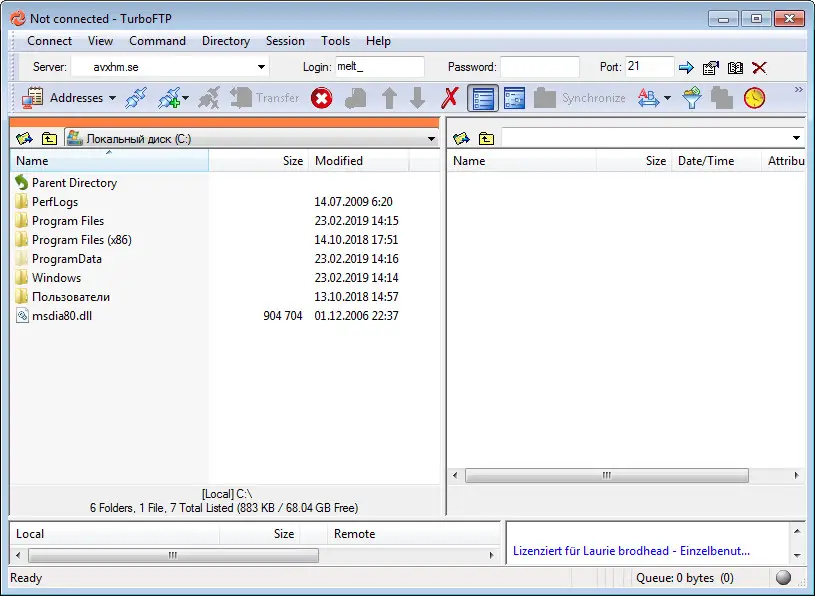Screen dimensions: 815x596
Task: Show hidden toolbar items via overflow chevron
Action: click(x=798, y=90)
